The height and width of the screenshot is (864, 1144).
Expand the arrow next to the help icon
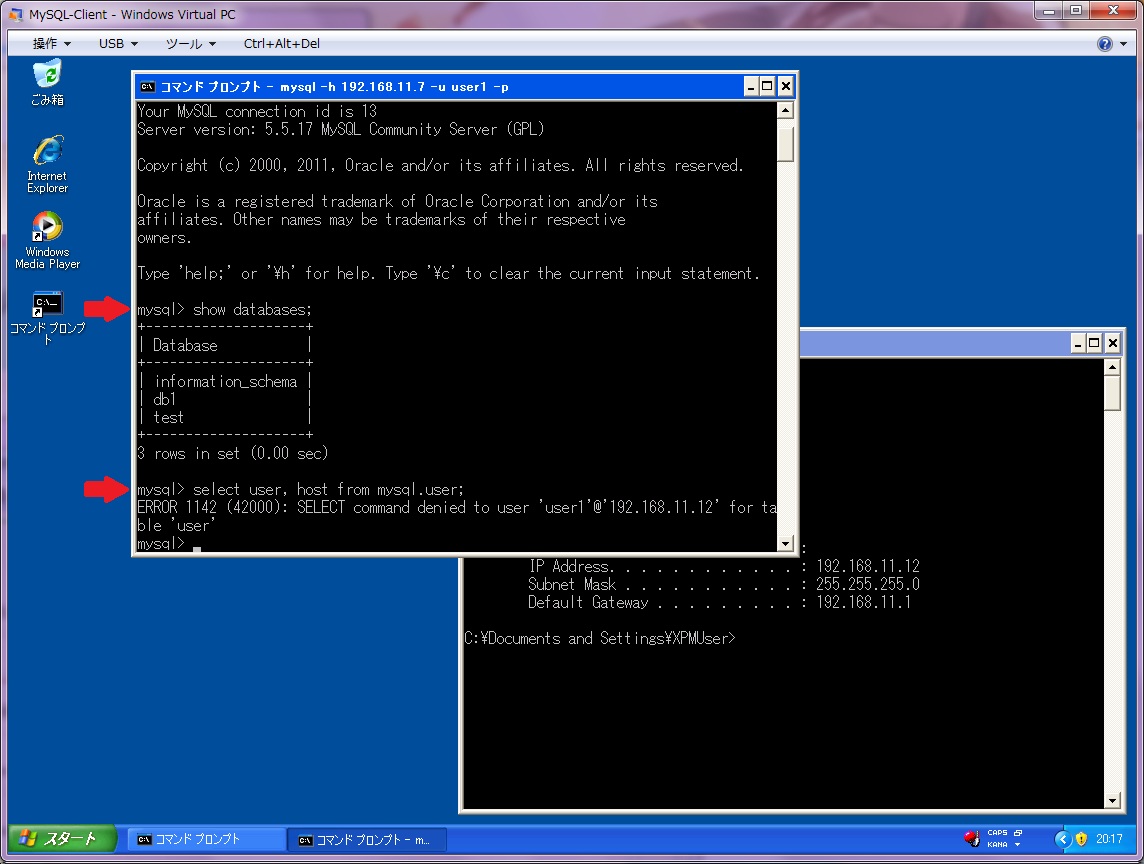(1124, 44)
